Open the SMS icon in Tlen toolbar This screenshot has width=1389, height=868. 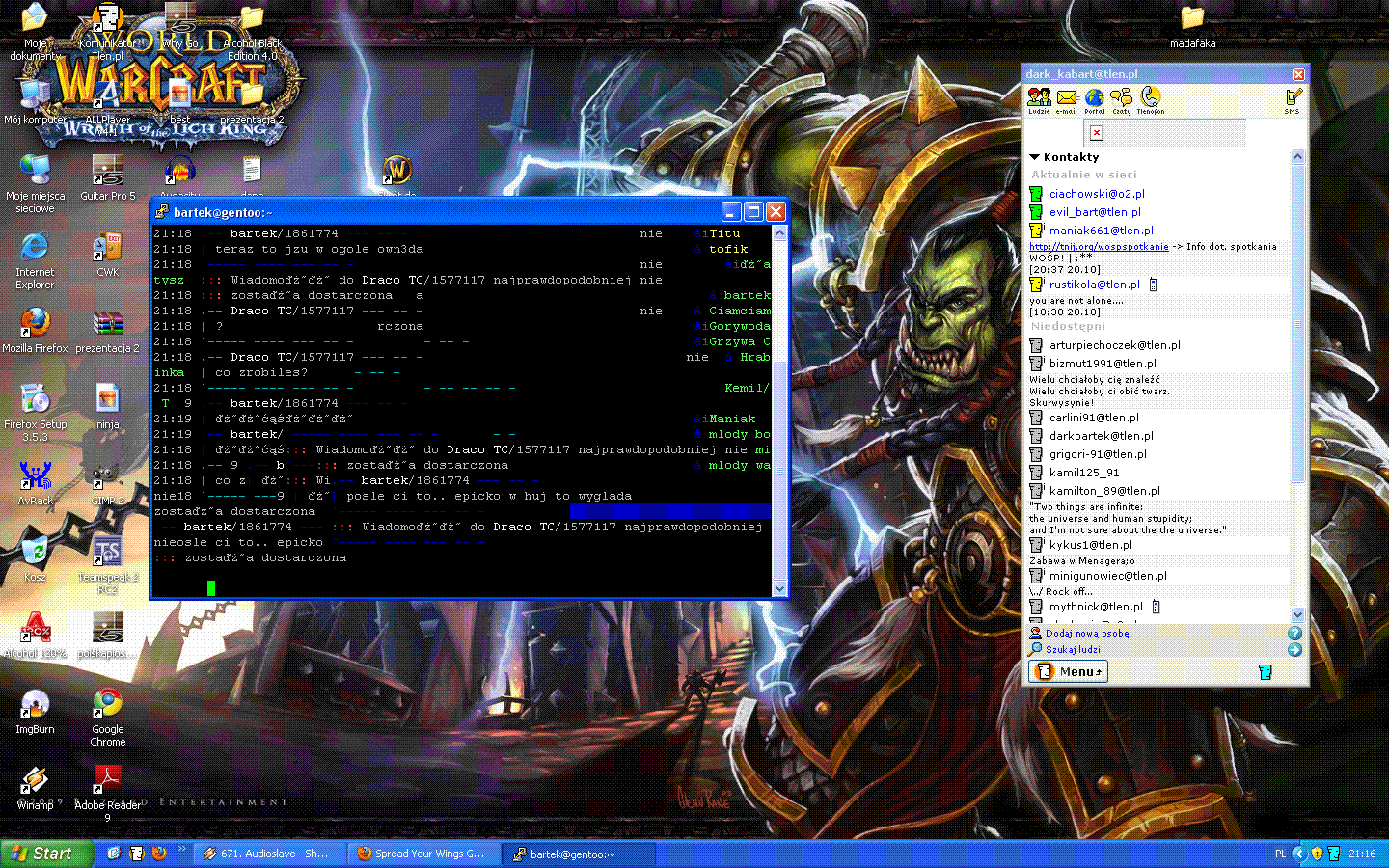tap(1293, 100)
